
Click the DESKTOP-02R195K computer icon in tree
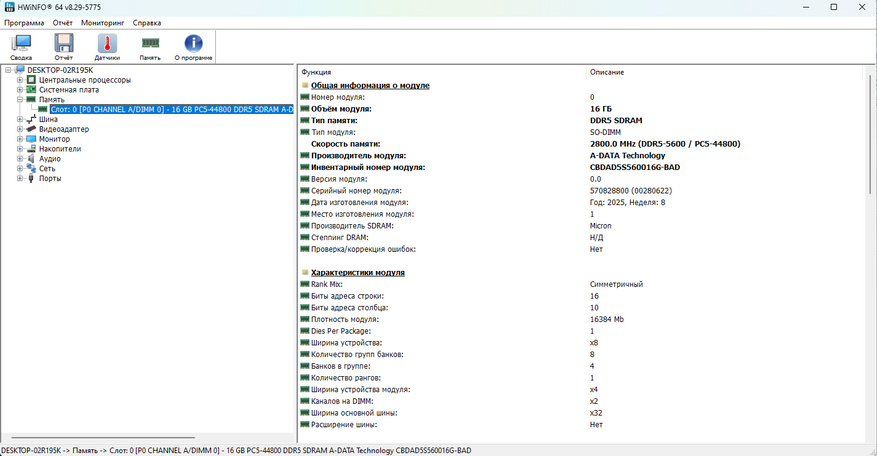[20, 70]
